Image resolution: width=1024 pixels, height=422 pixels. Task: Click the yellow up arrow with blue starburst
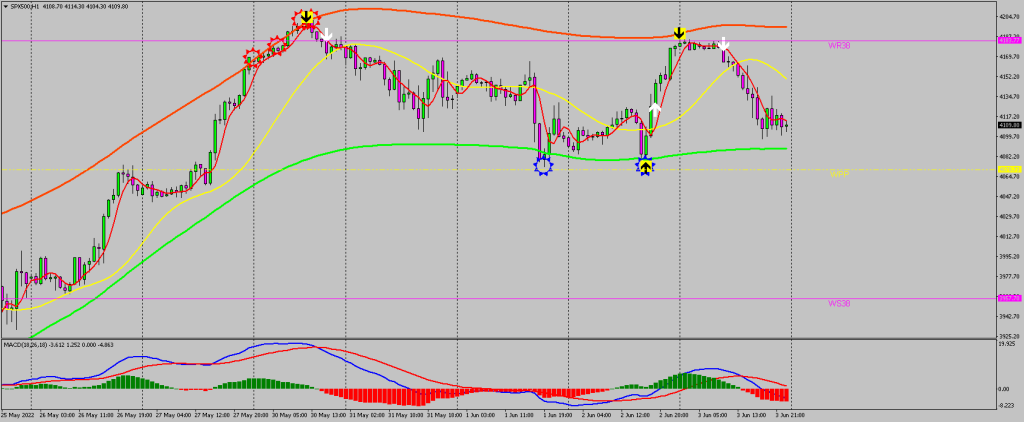pyautogui.click(x=646, y=166)
